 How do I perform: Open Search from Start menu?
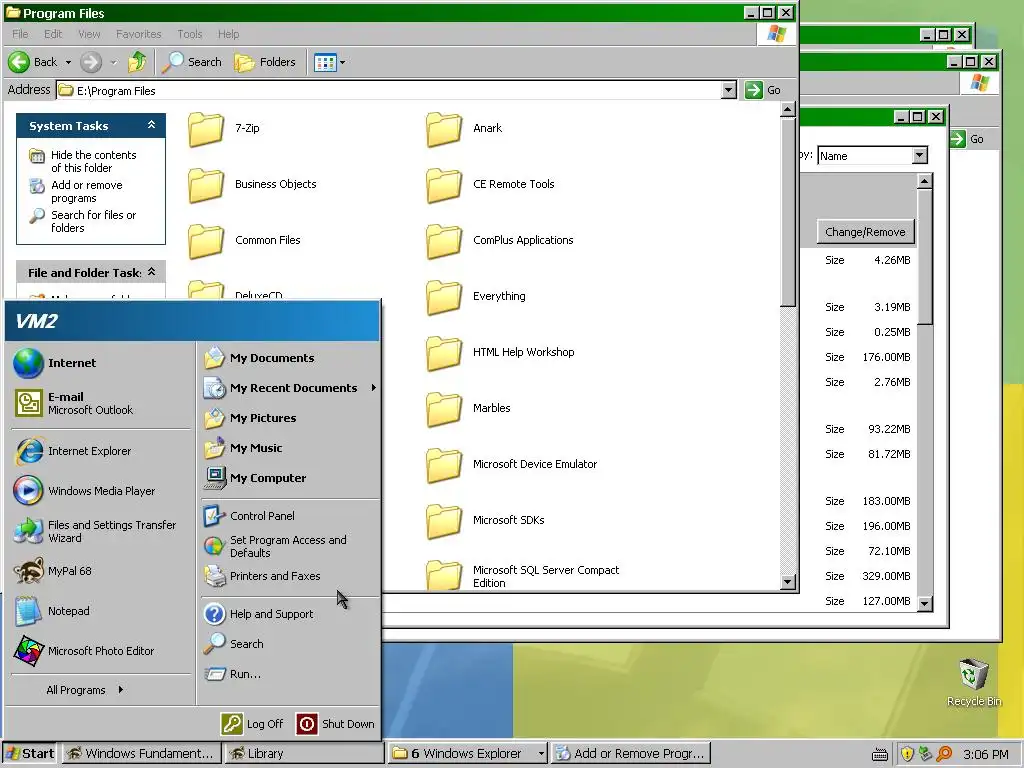[x=290, y=644]
